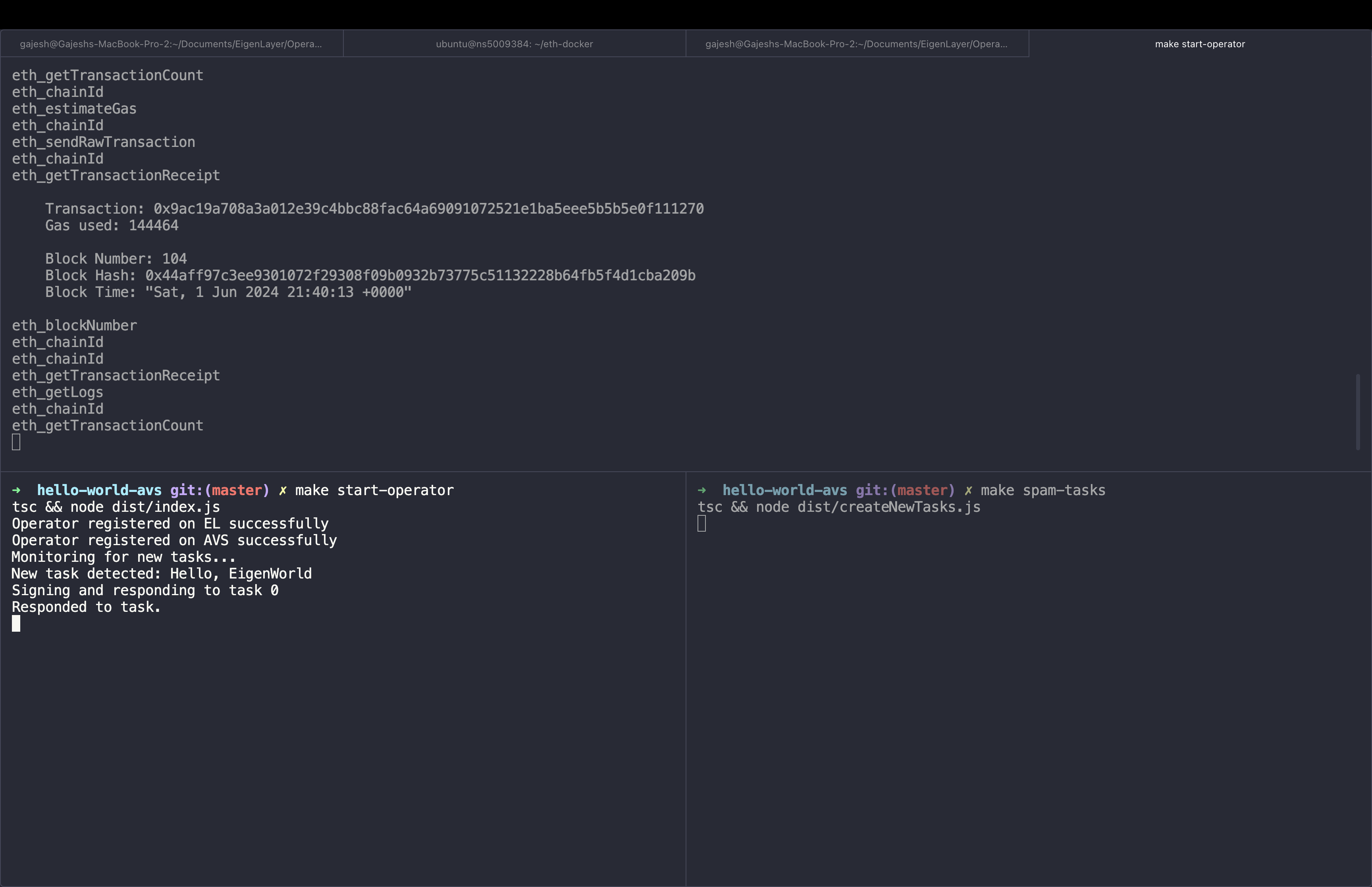The height and width of the screenshot is (887, 1372).
Task: Click the block hash 0x44aff97c…
Action: pyautogui.click(x=420, y=275)
